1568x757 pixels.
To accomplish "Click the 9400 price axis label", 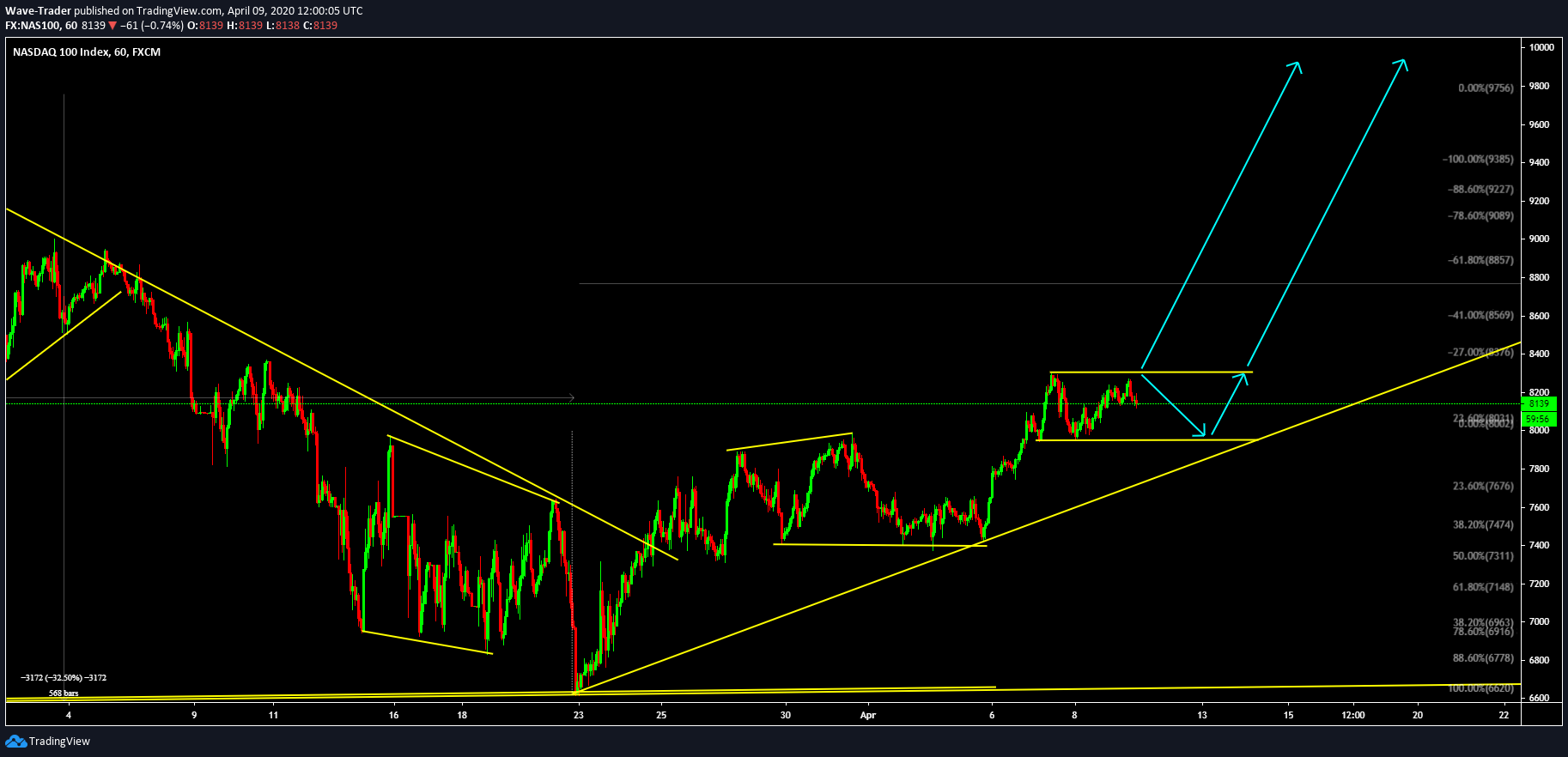I will click(x=1539, y=162).
